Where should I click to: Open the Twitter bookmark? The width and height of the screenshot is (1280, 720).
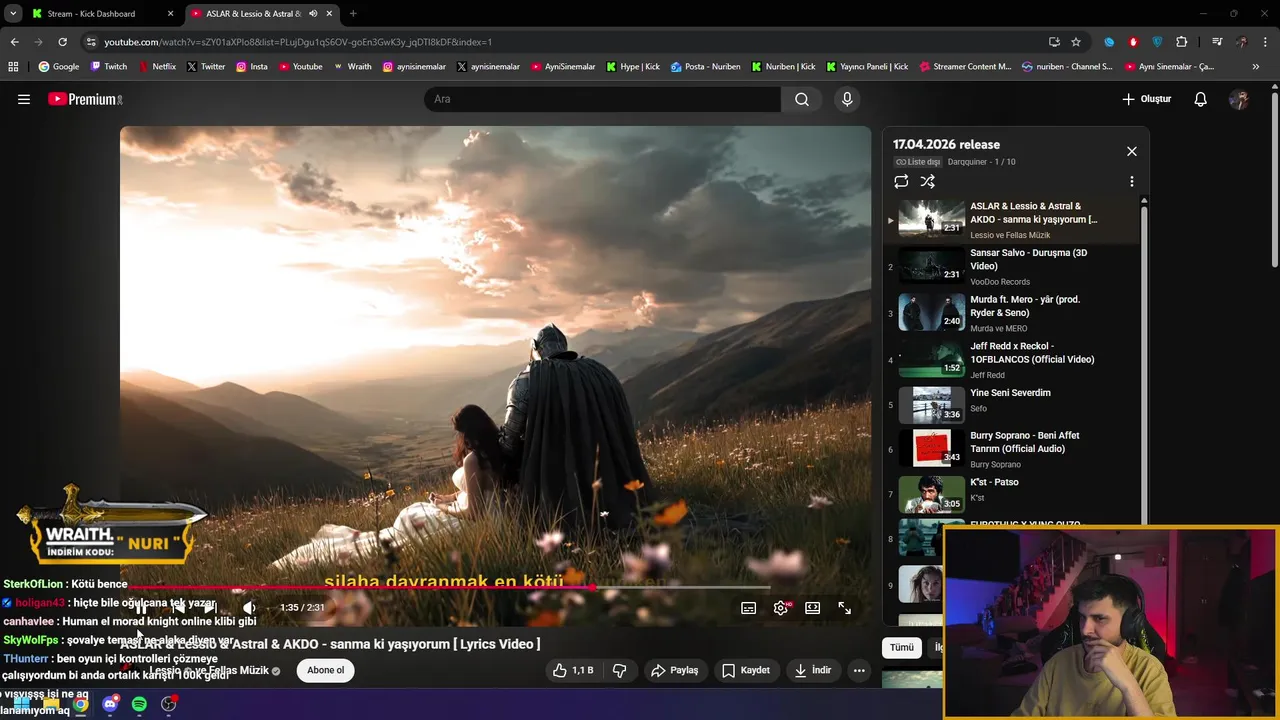pyautogui.click(x=206, y=67)
